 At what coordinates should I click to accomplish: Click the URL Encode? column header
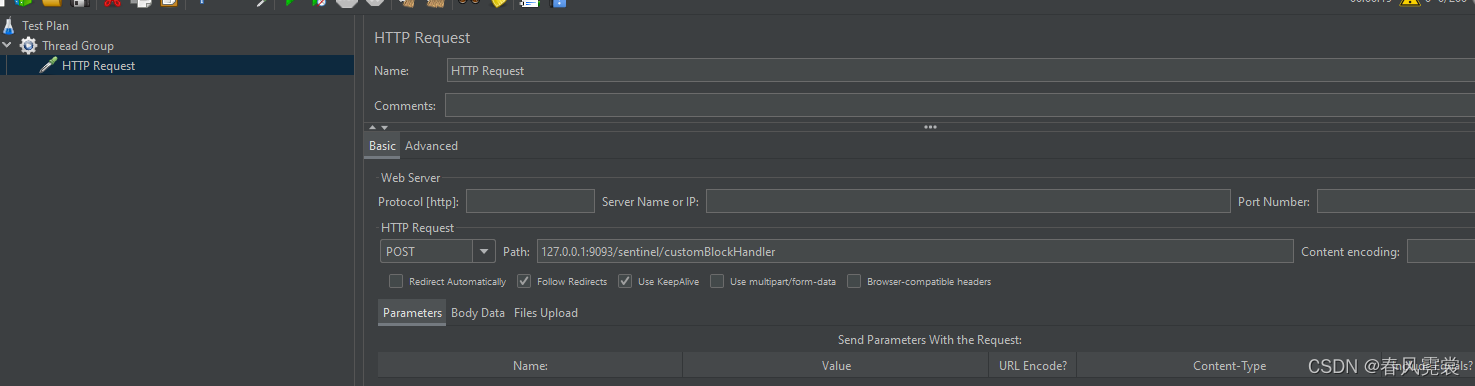pyautogui.click(x=1033, y=366)
